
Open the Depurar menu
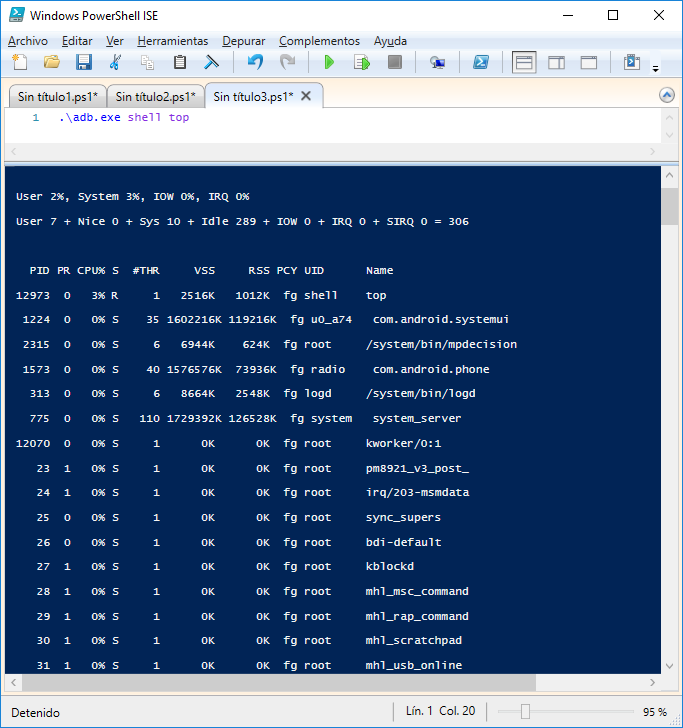point(244,41)
